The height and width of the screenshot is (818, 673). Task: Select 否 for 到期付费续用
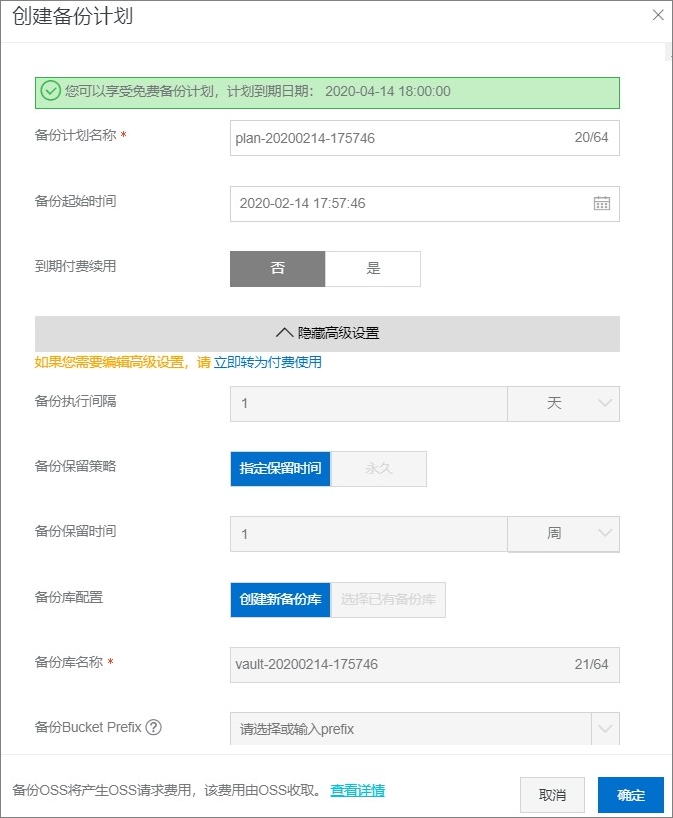(278, 269)
